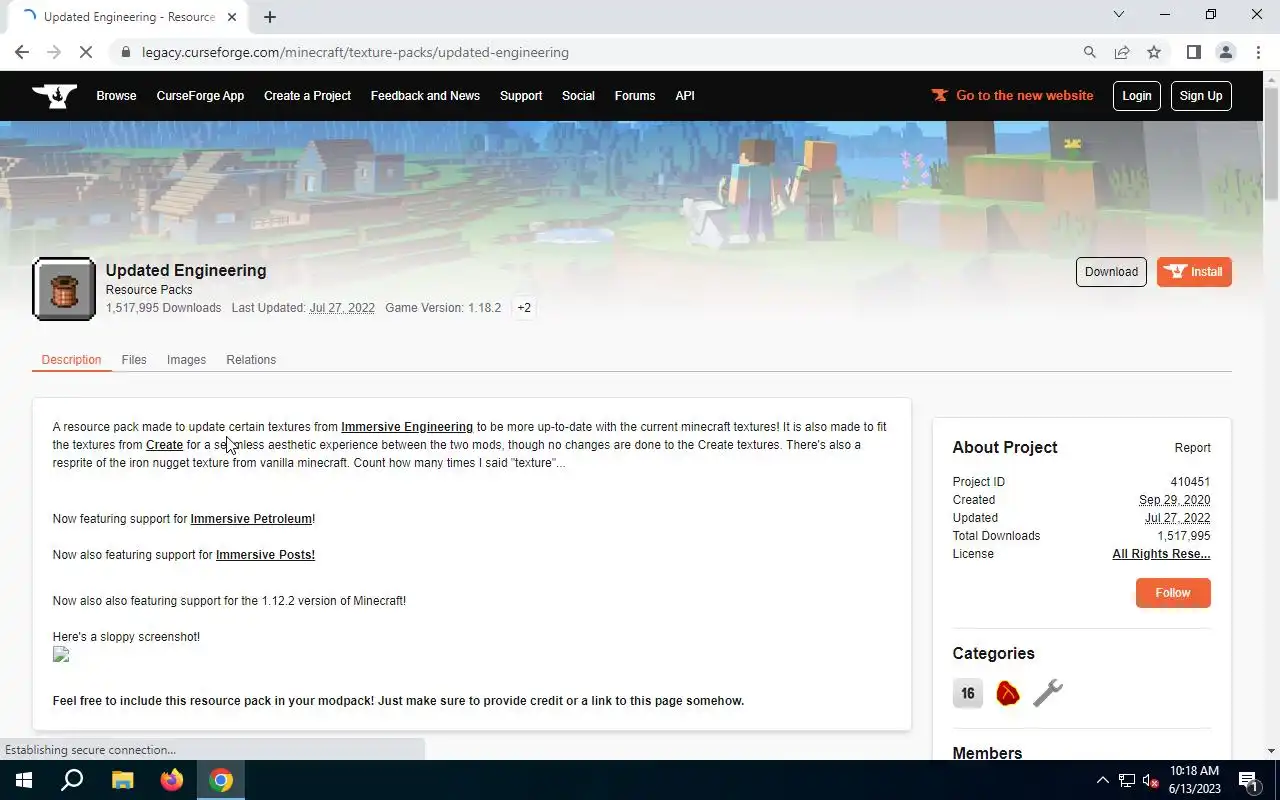Screen dimensions: 1280x800
Task: Close the Updated Engineering tab
Action: tap(232, 17)
